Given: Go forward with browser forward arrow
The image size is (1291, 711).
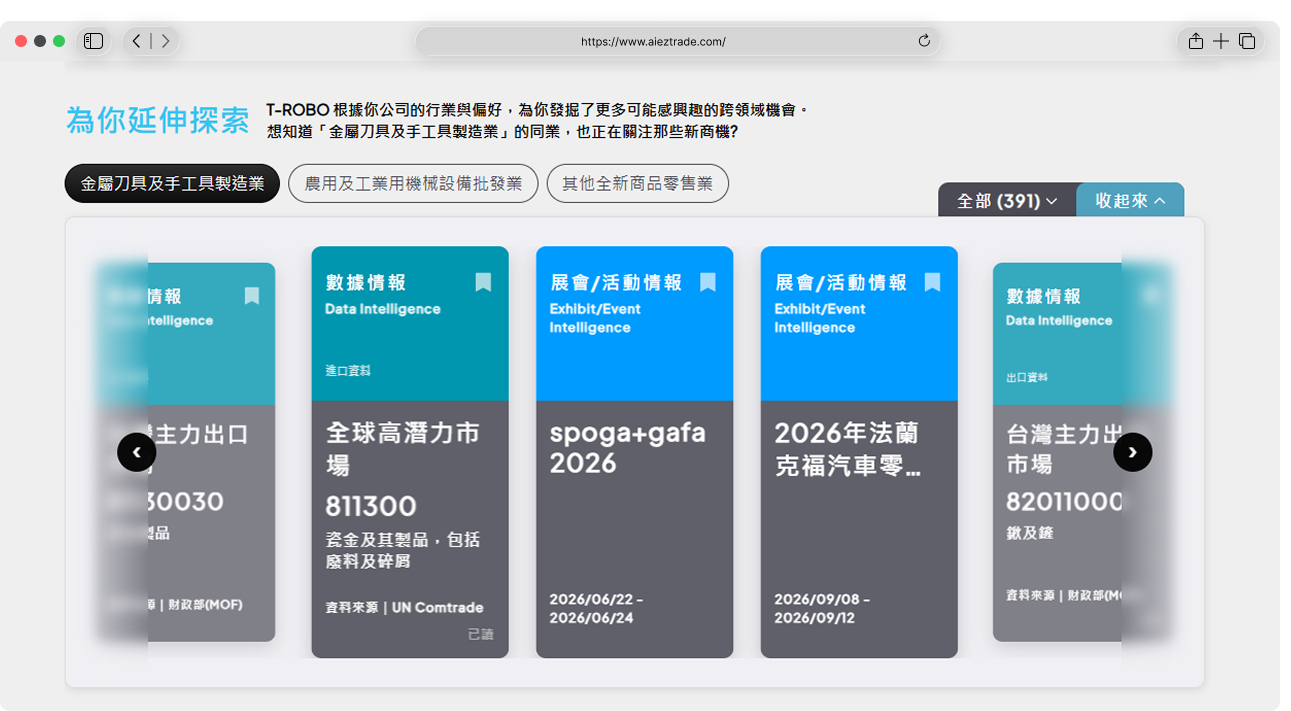Looking at the screenshot, I should pos(165,41).
